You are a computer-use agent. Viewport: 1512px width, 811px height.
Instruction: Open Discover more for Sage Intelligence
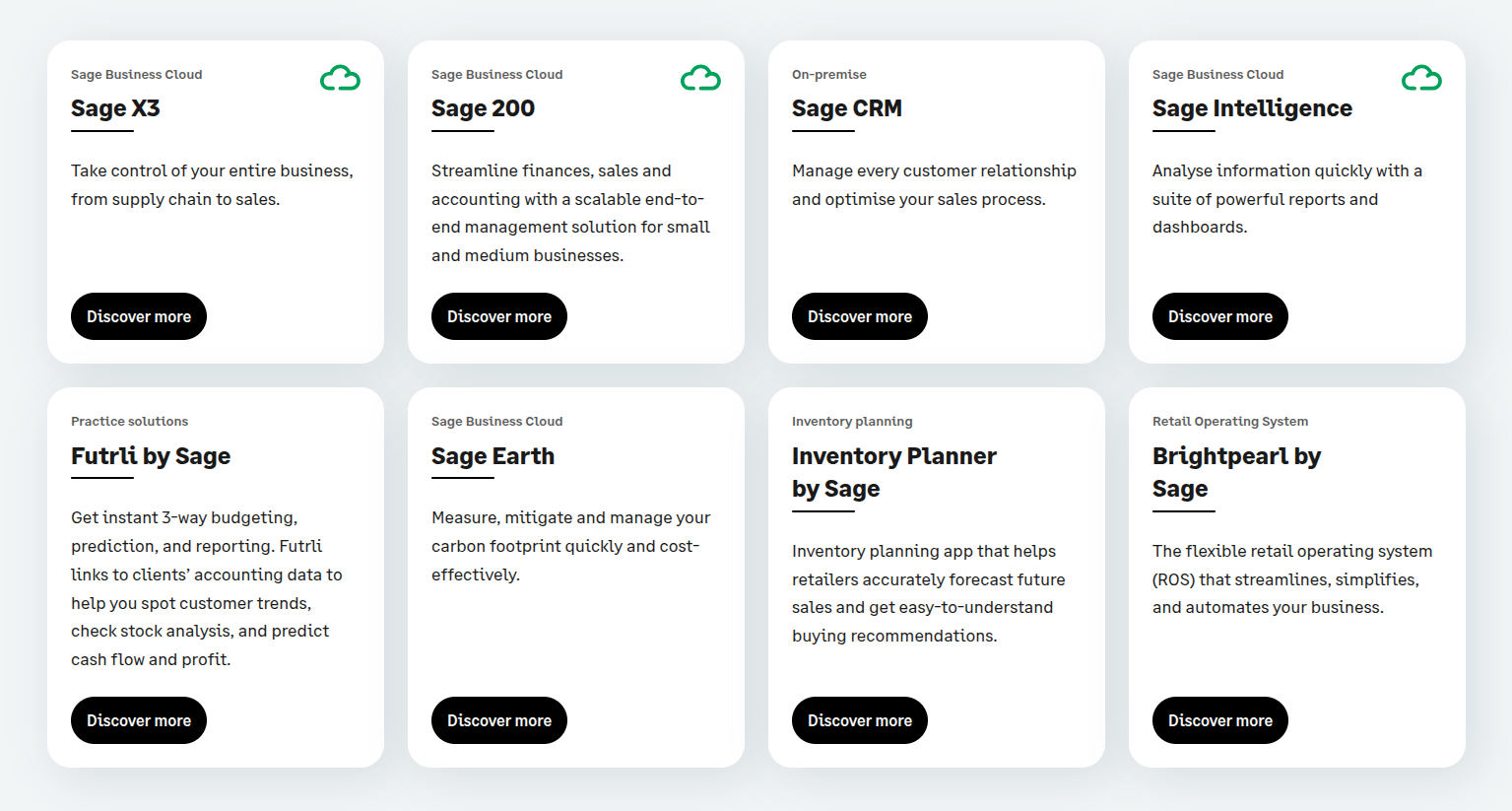click(1219, 316)
